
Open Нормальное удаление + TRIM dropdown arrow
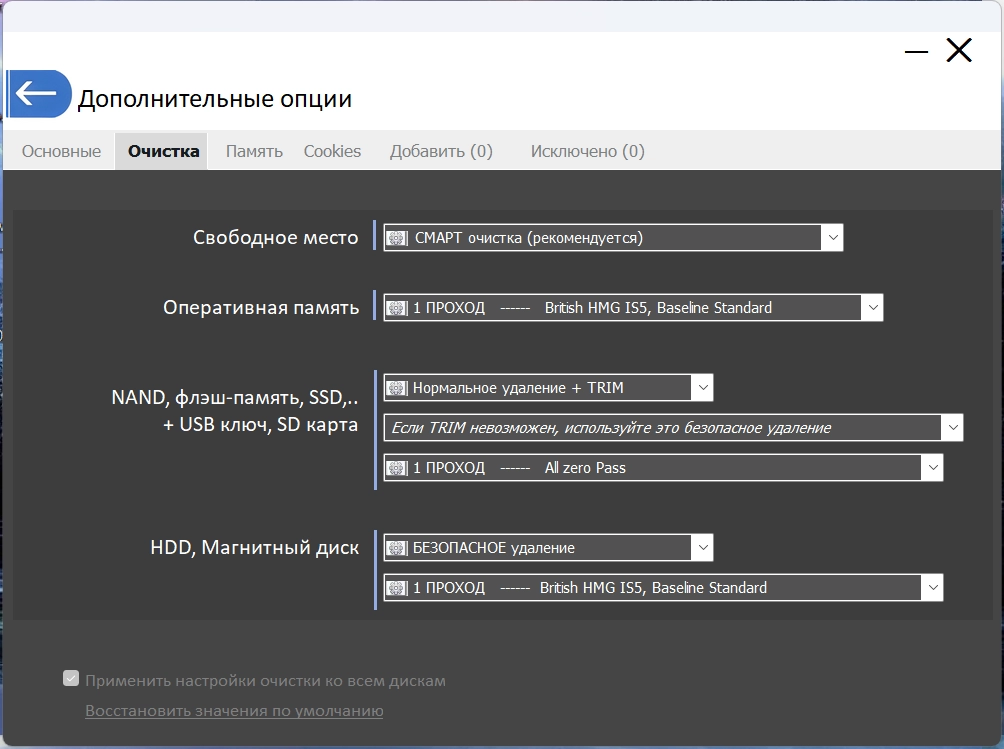coord(702,388)
